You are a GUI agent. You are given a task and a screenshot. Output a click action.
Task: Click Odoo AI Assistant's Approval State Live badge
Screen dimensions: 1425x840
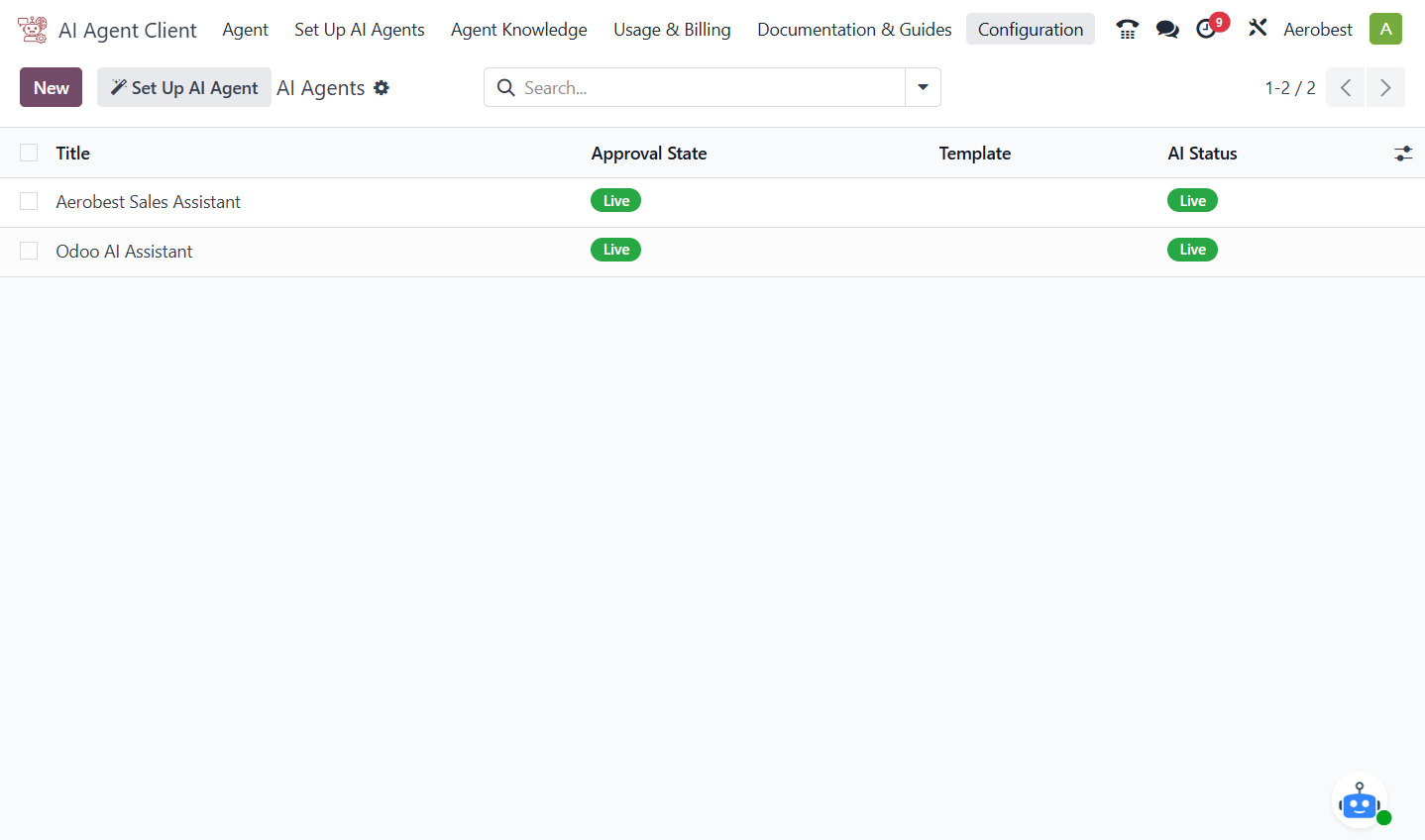pyautogui.click(x=616, y=250)
